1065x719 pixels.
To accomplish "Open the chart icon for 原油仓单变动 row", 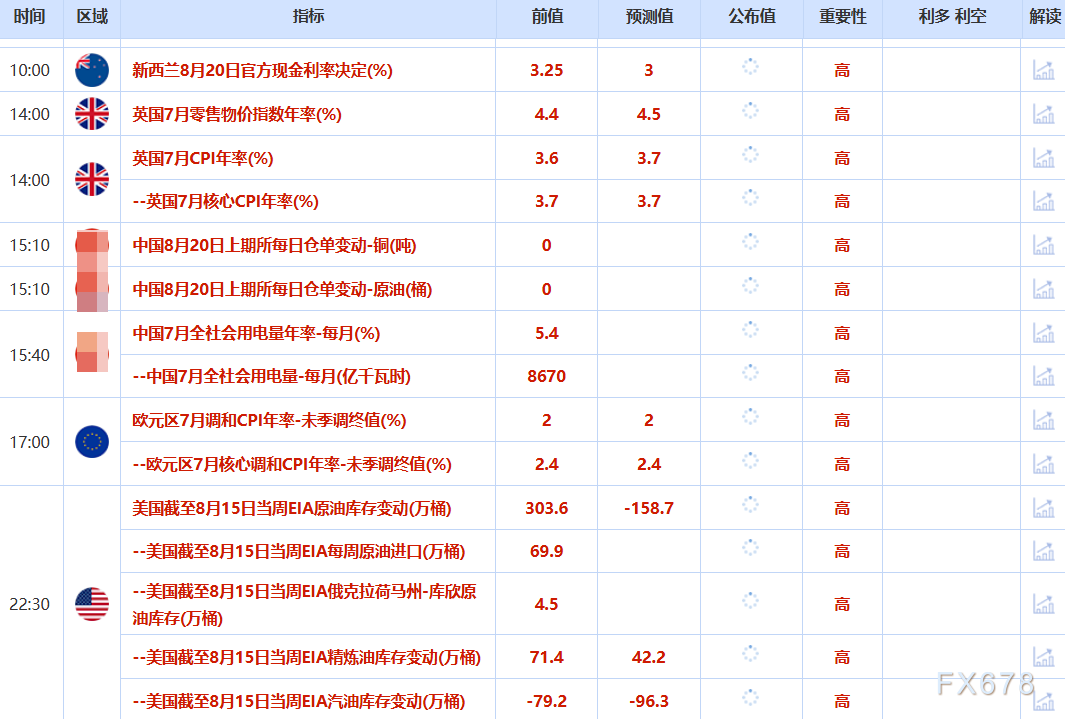I will (1046, 289).
